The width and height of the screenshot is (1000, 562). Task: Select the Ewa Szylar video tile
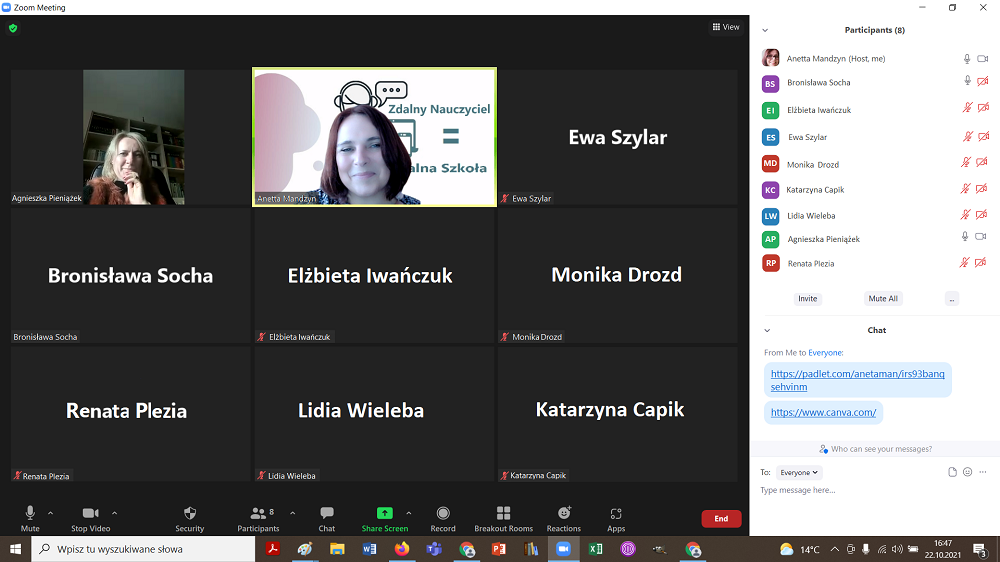[617, 137]
